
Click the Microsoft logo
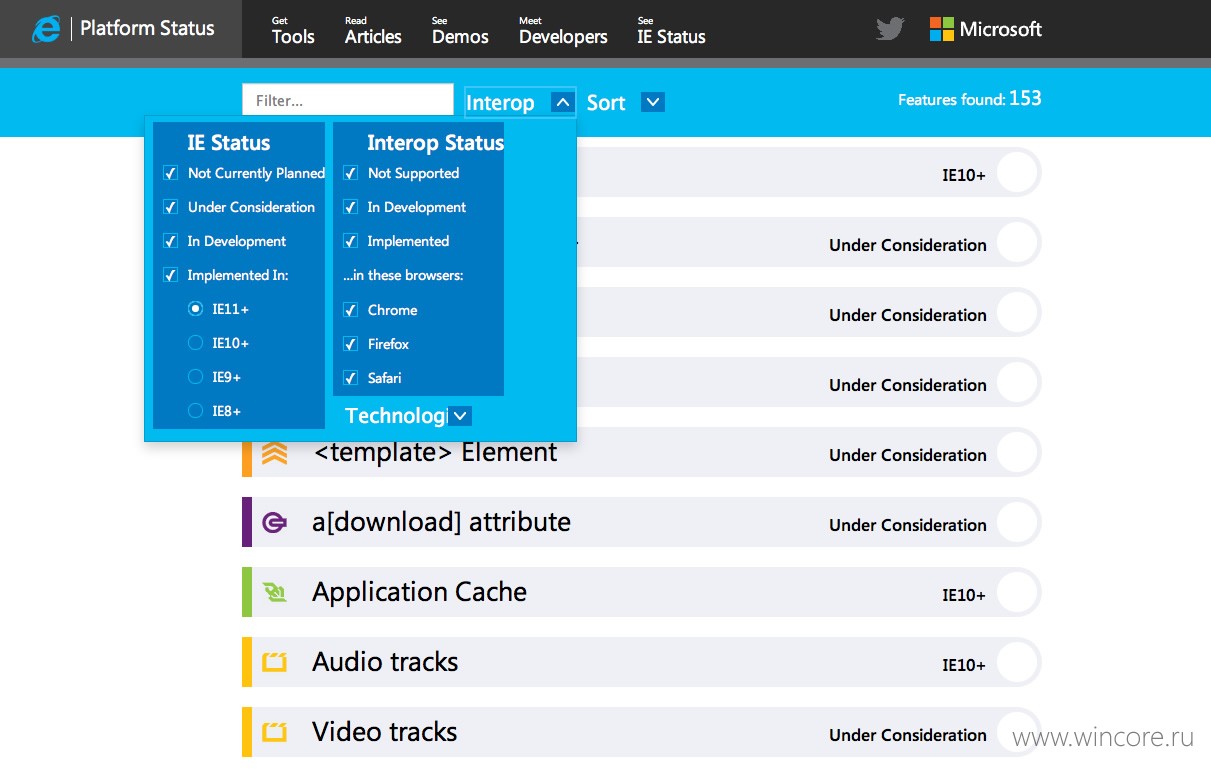pos(985,29)
